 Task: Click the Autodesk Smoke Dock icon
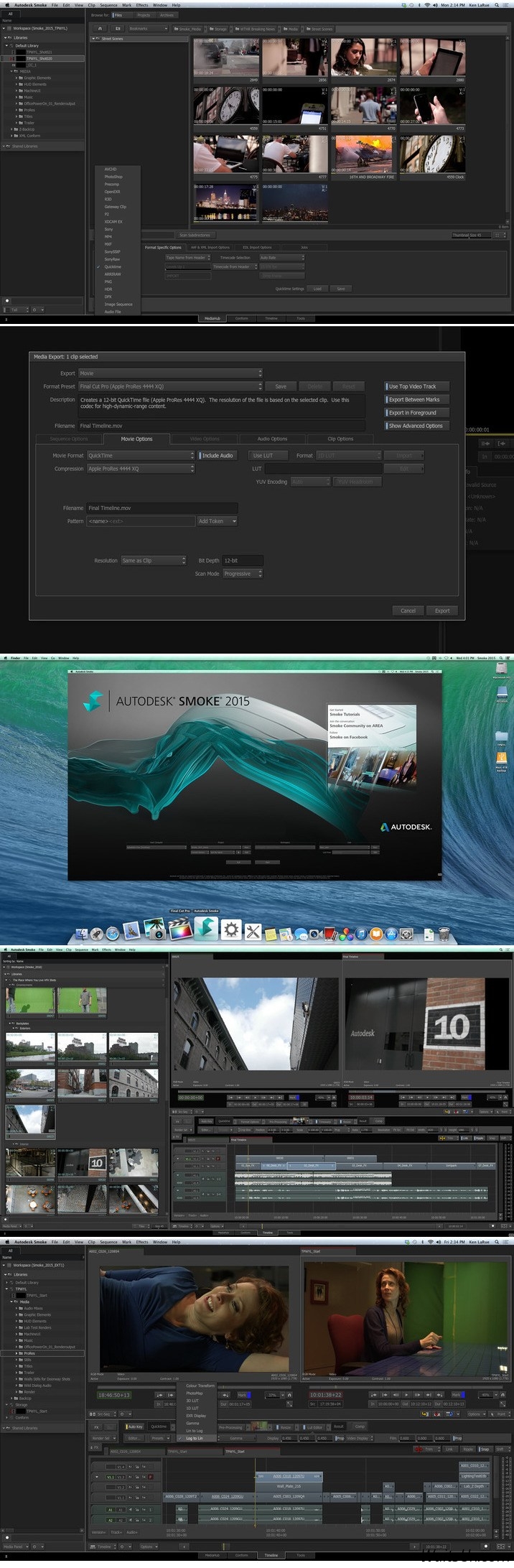(x=207, y=929)
